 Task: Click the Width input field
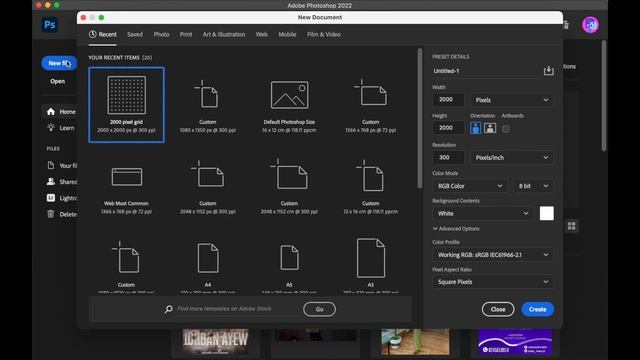pyautogui.click(x=448, y=100)
